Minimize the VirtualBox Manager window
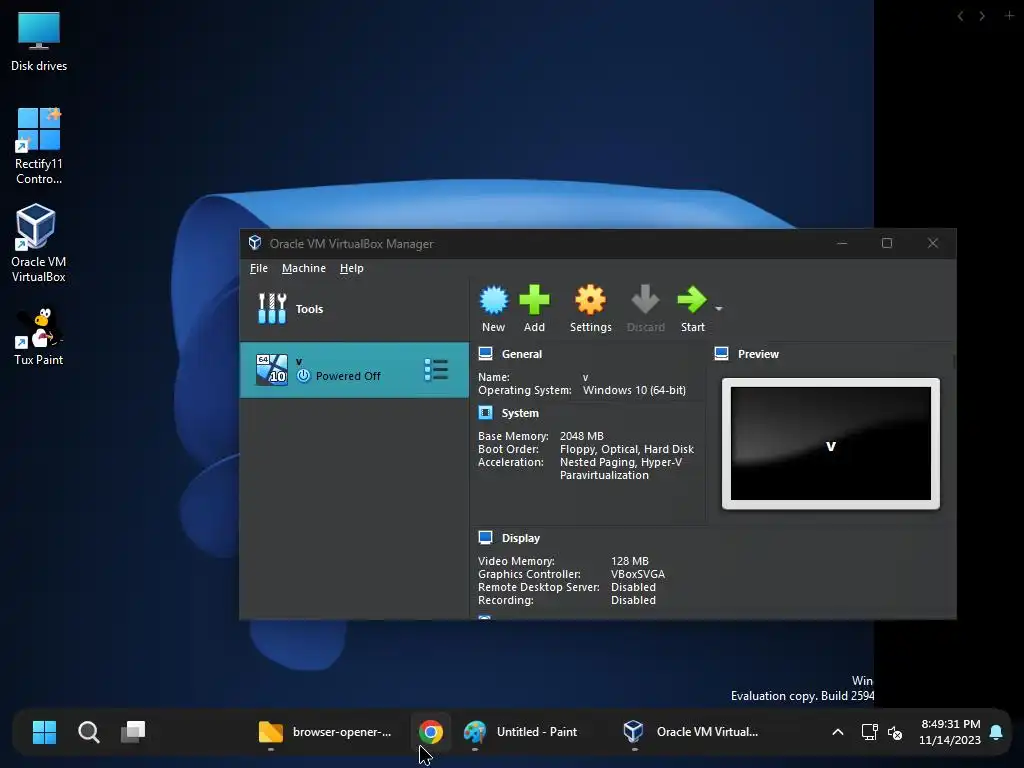 [842, 243]
